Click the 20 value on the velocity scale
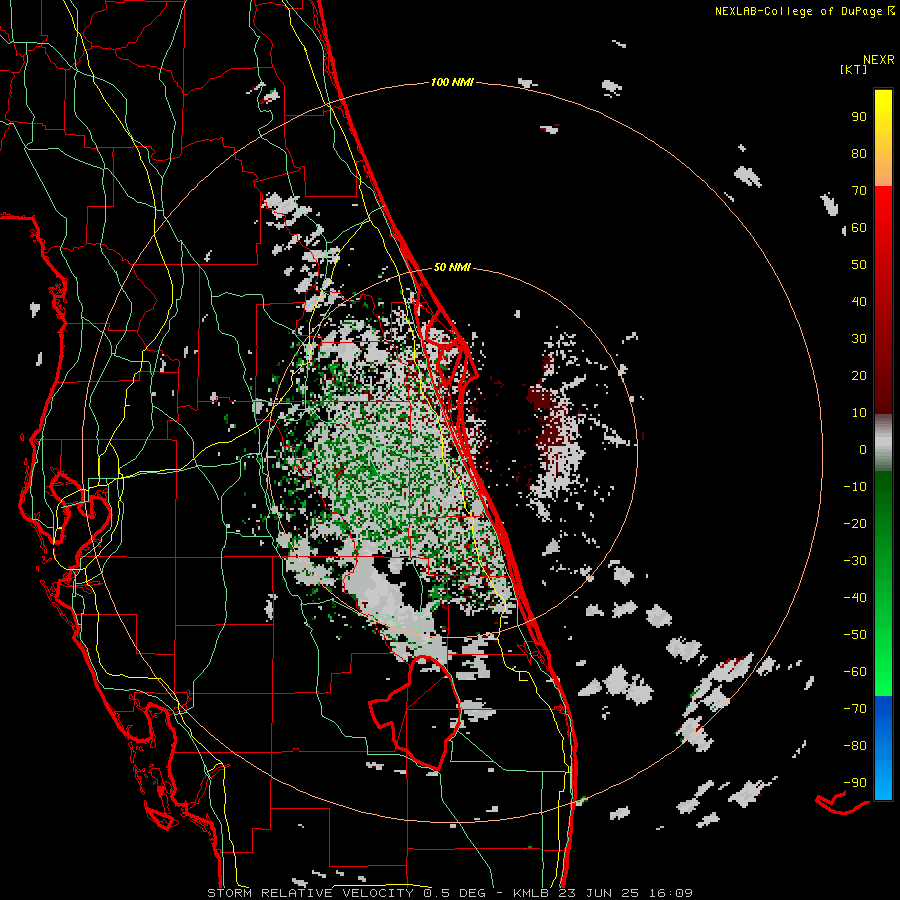 pos(859,375)
